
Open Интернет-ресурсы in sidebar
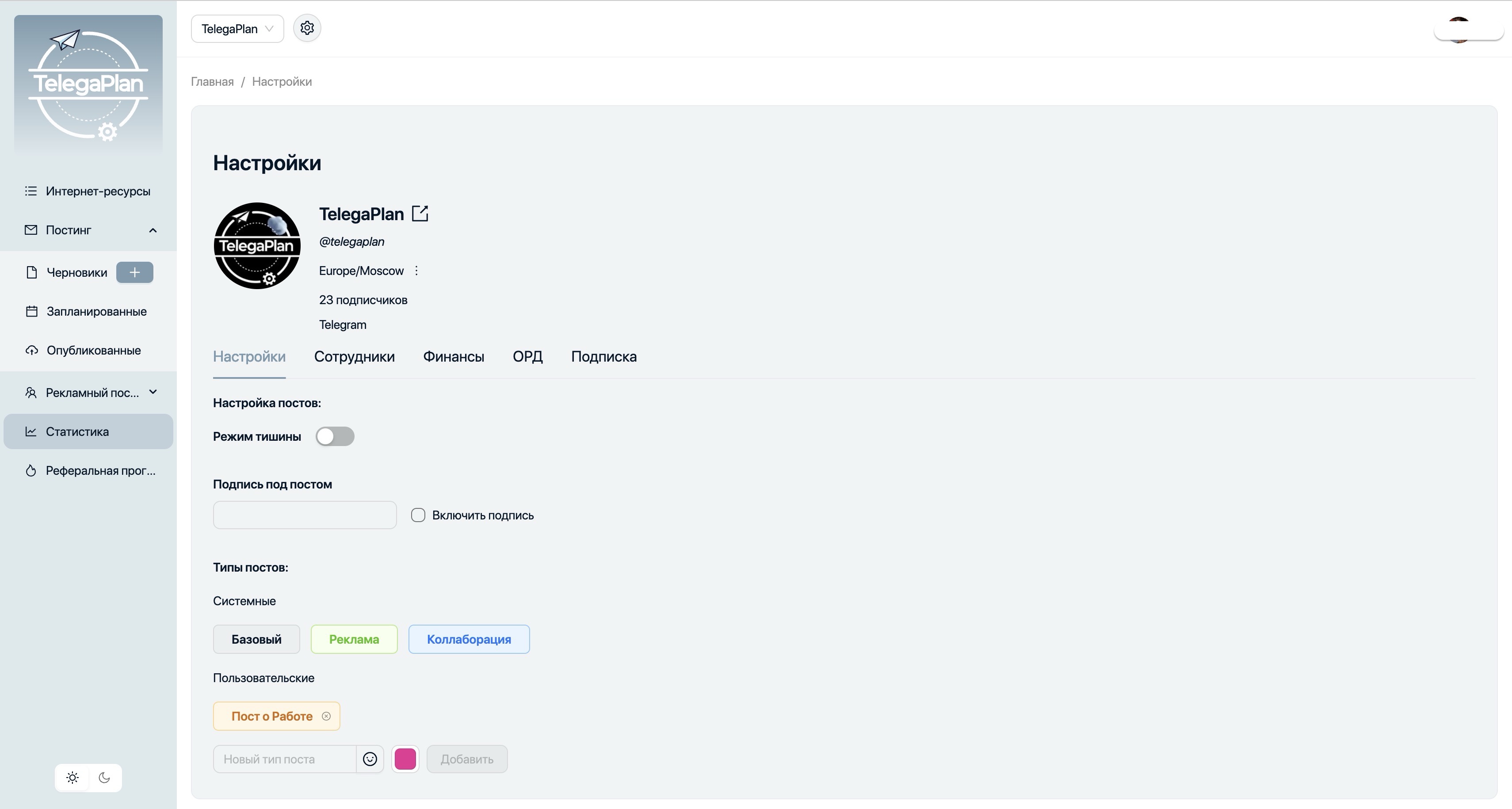88,191
